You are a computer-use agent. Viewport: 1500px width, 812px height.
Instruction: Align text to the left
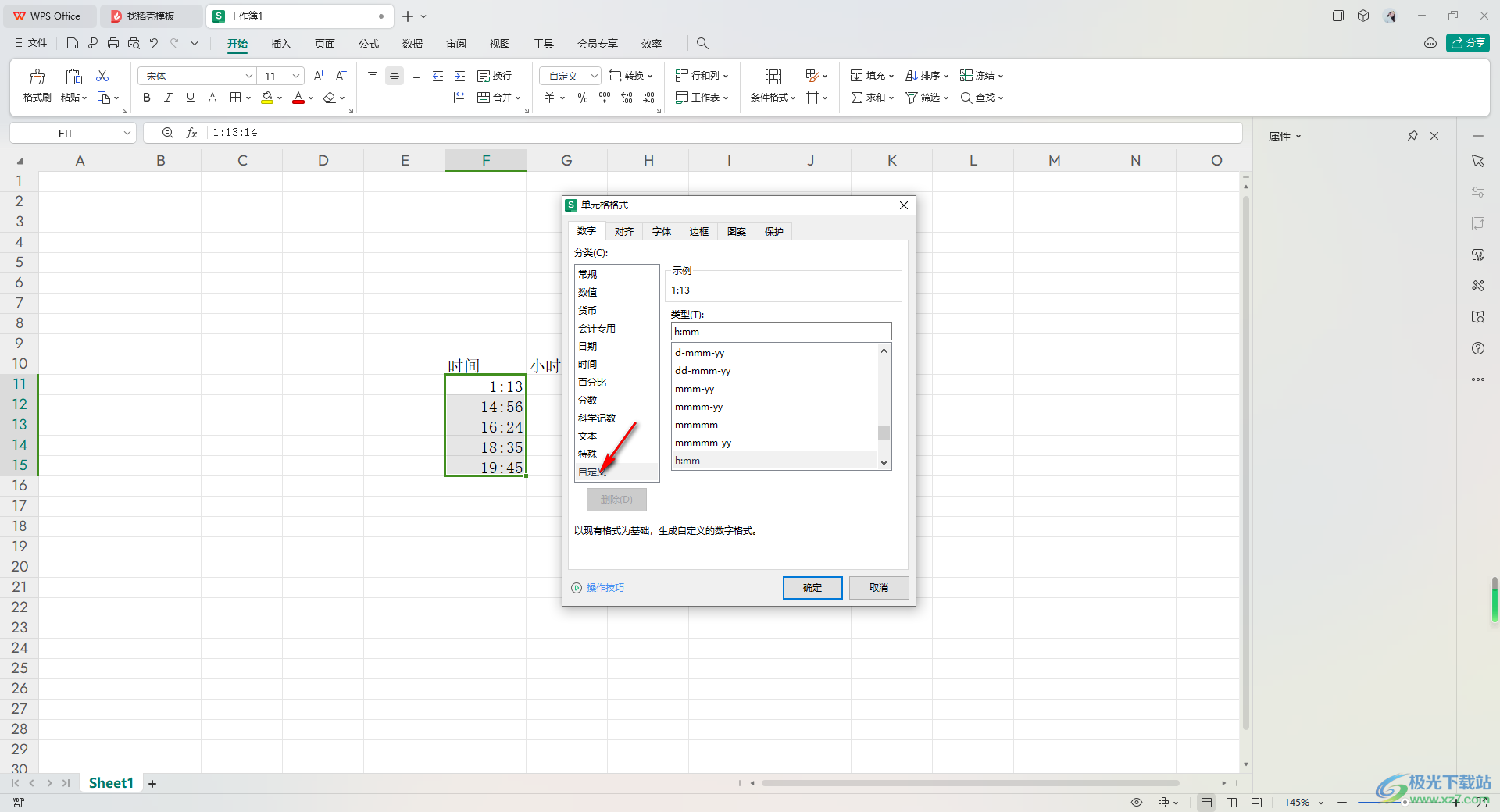(373, 98)
